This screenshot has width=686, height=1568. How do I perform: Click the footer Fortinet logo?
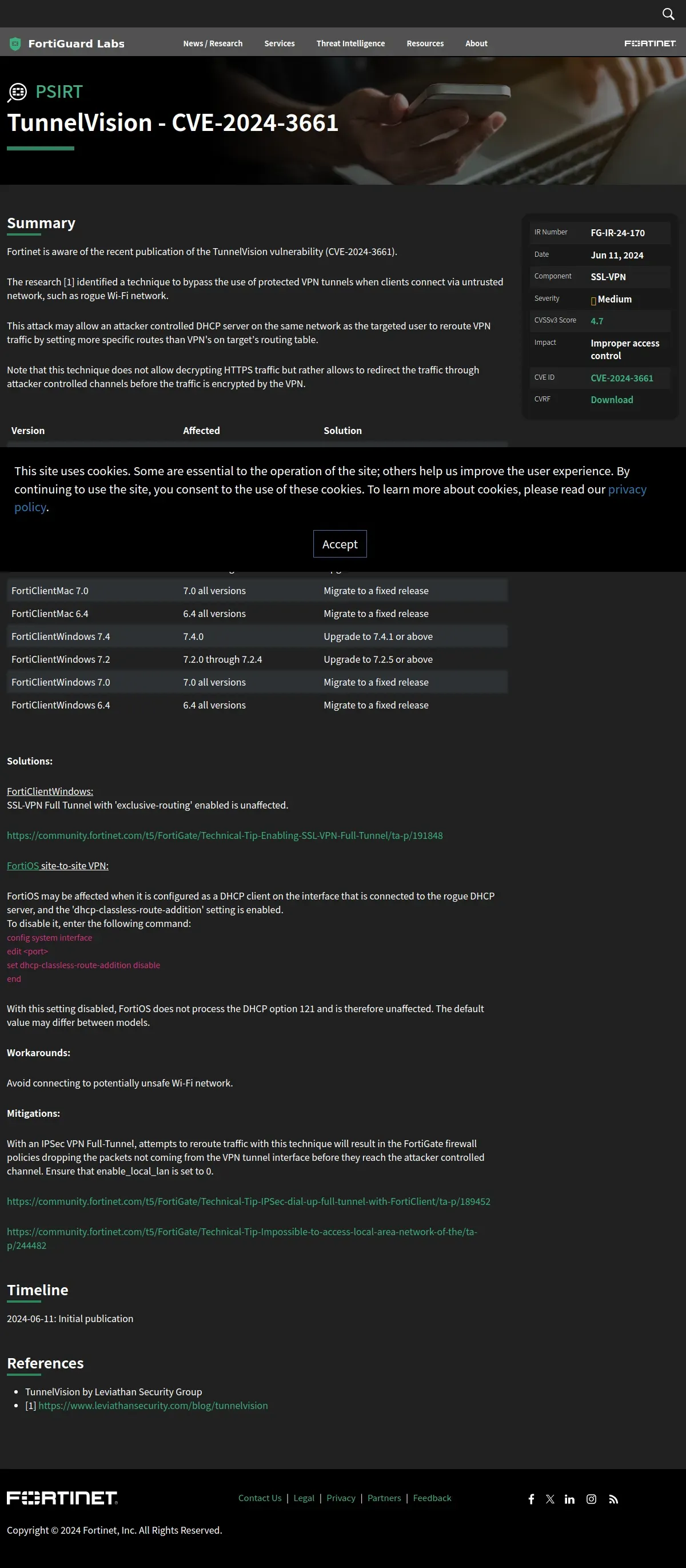pos(62,1498)
